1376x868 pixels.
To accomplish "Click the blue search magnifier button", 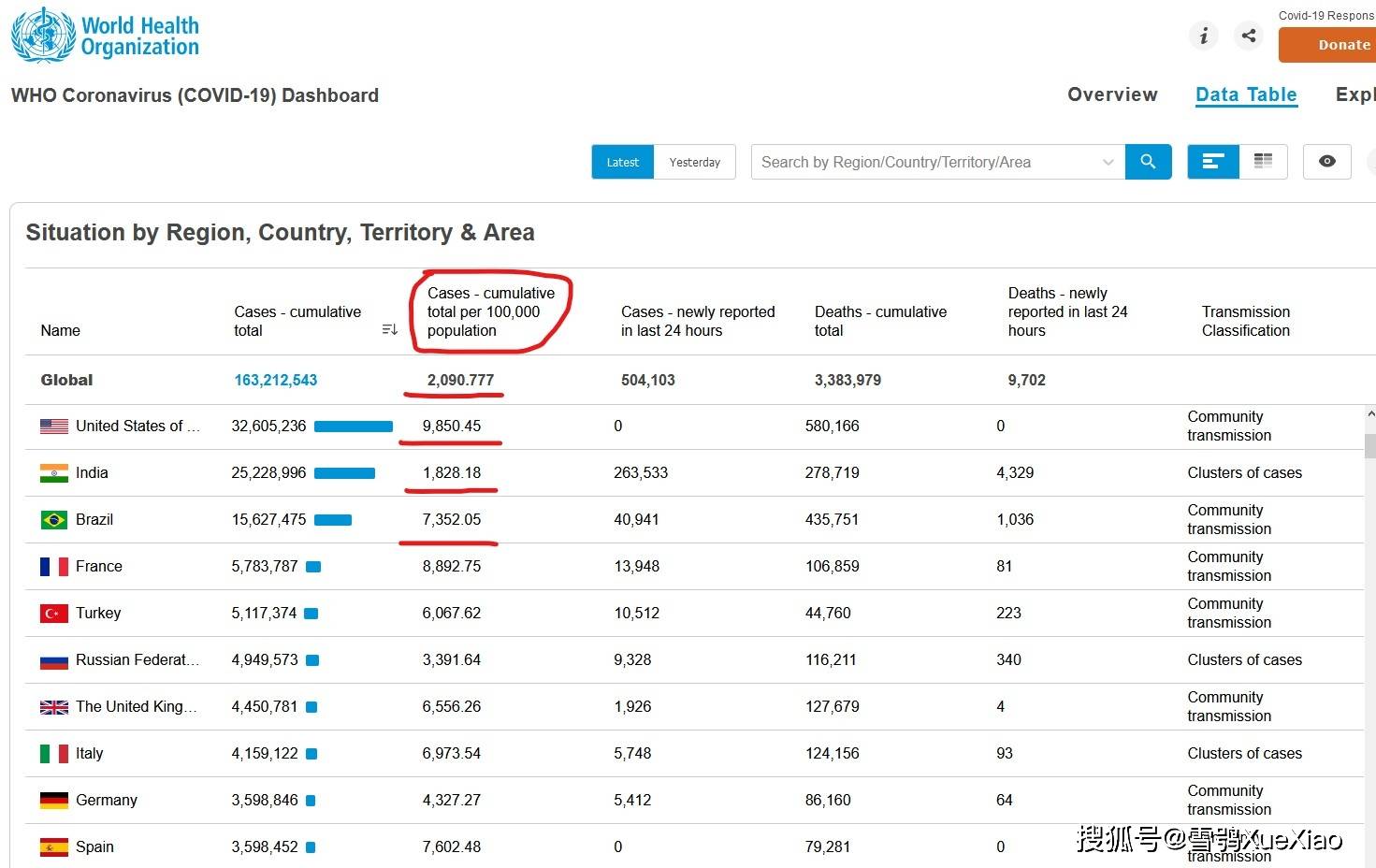I will click(1148, 162).
